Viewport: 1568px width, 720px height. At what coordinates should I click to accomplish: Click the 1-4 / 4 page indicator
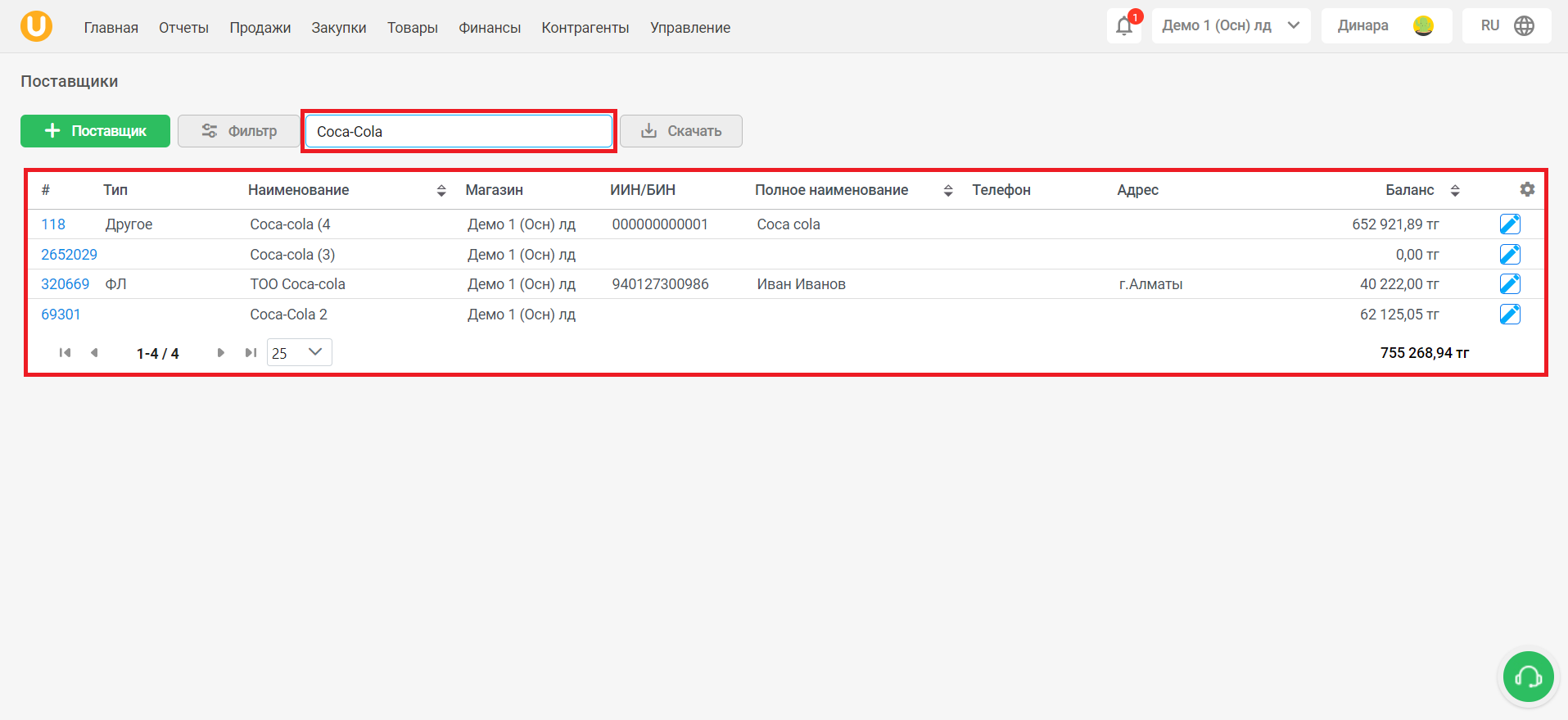pos(157,354)
